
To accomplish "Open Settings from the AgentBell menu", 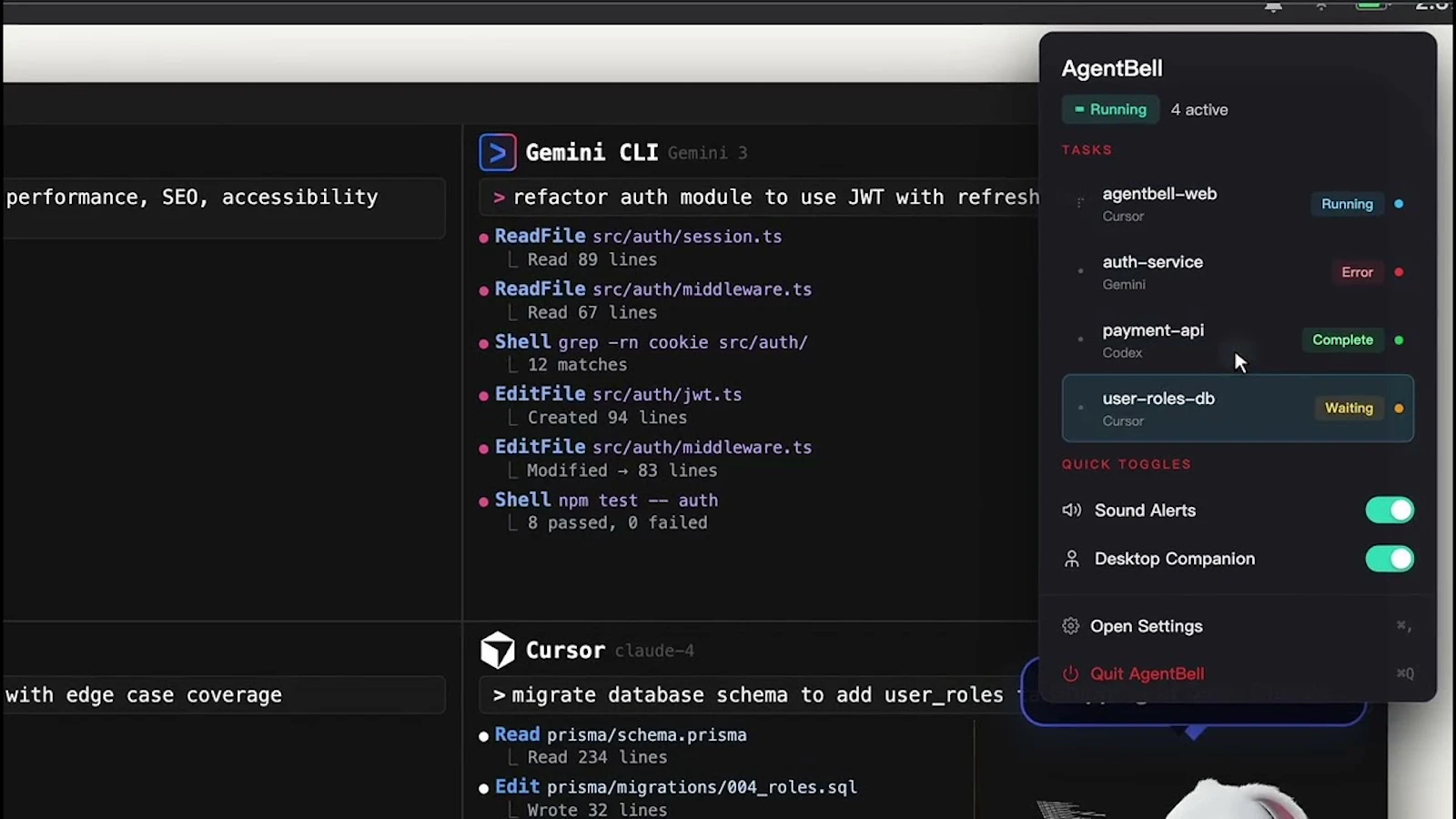I will 1238,626.
